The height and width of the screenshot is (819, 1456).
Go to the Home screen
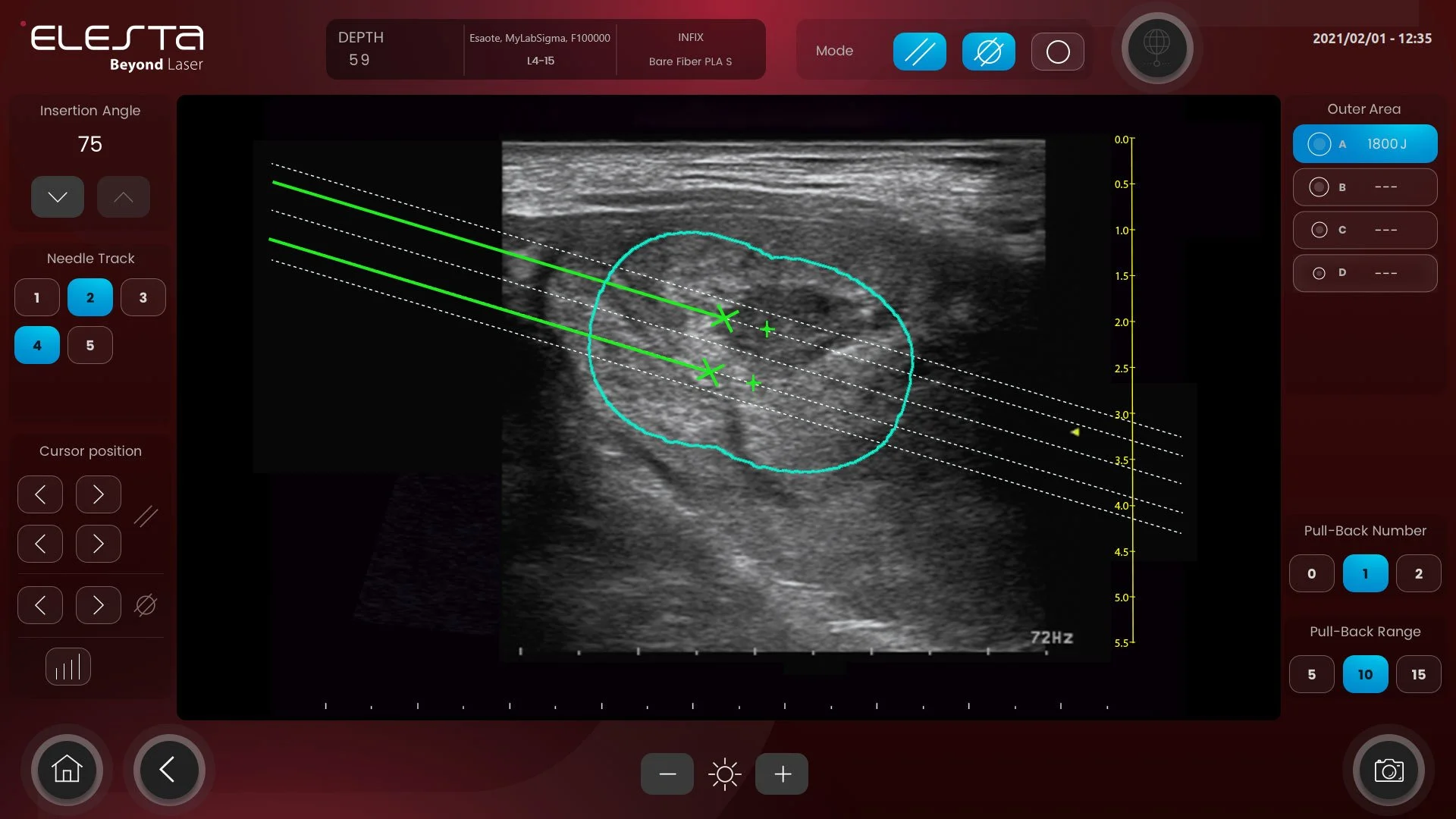click(x=67, y=770)
